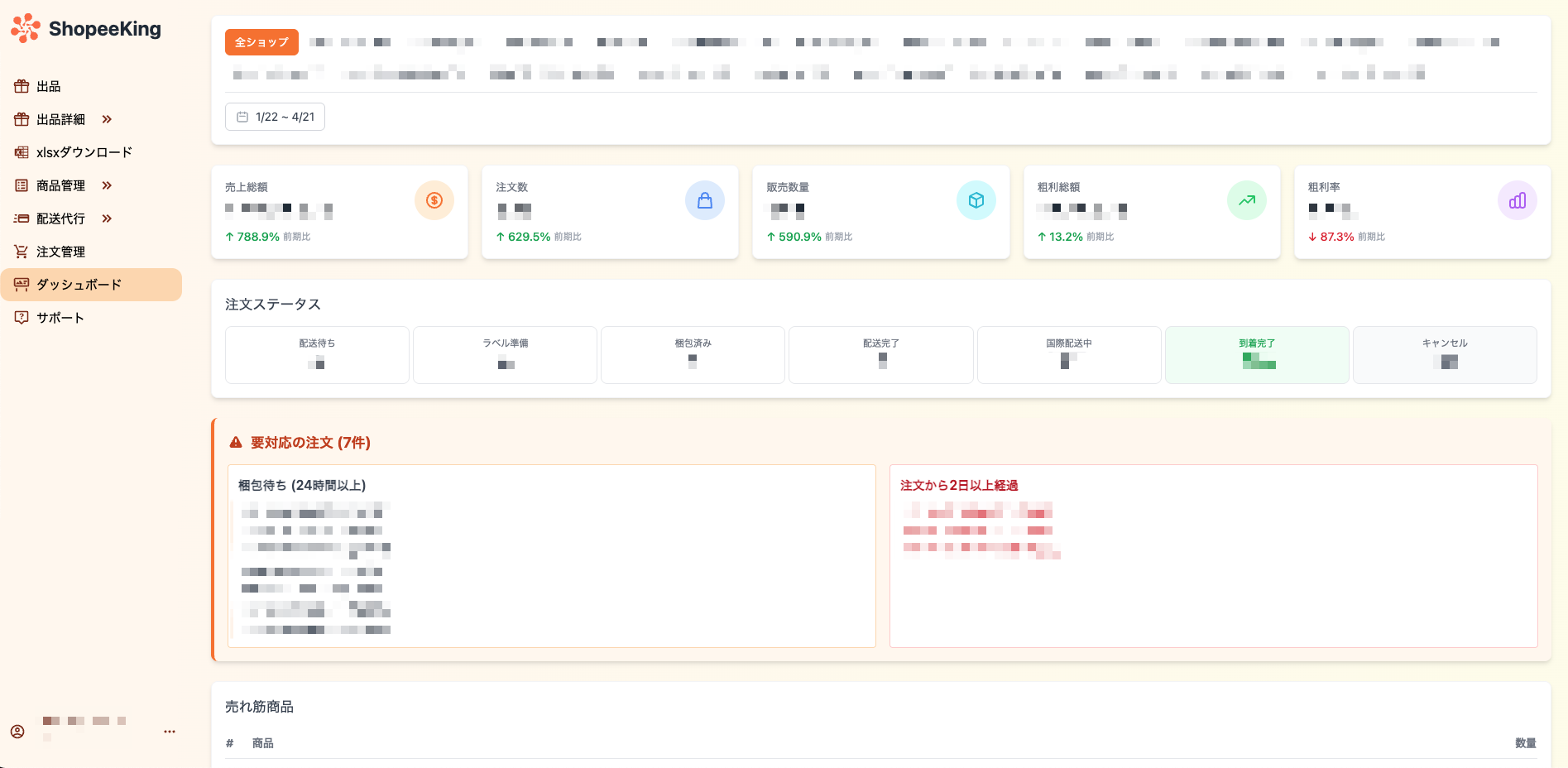Screen dimensions: 1568x768
Task: Expand the 配送代行 submenu chevron
Action: pyautogui.click(x=107, y=218)
